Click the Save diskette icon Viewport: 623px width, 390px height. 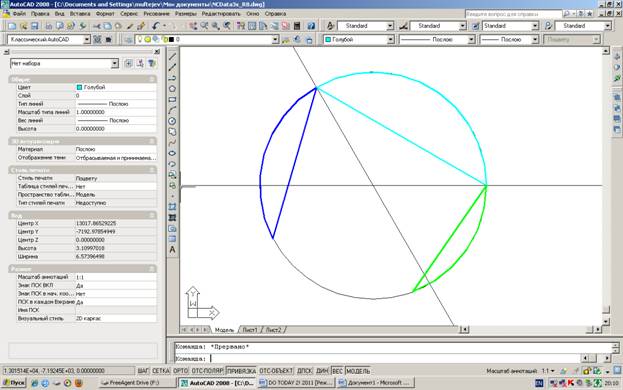pyautogui.click(x=35, y=26)
